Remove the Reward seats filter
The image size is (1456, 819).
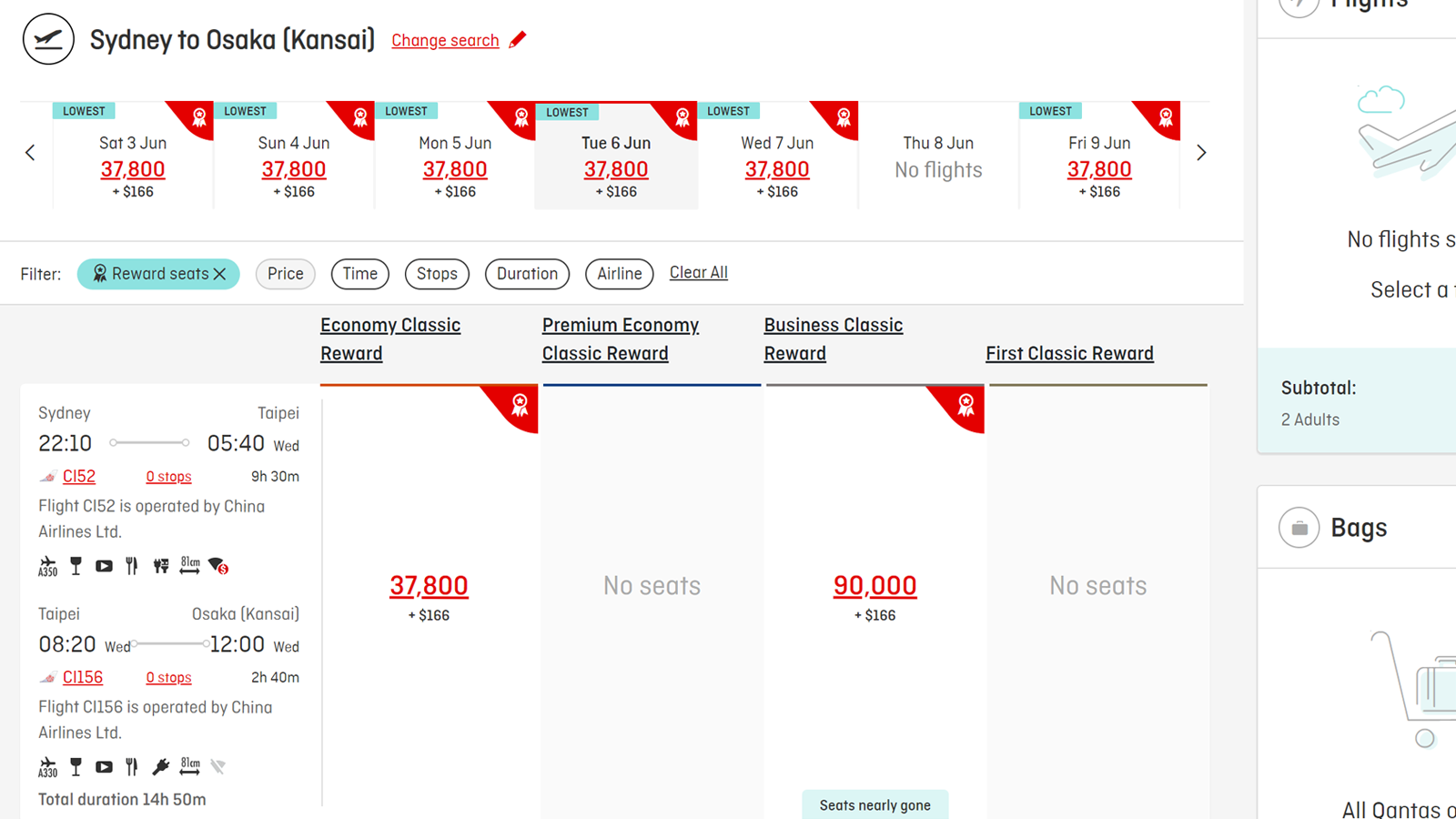(220, 274)
